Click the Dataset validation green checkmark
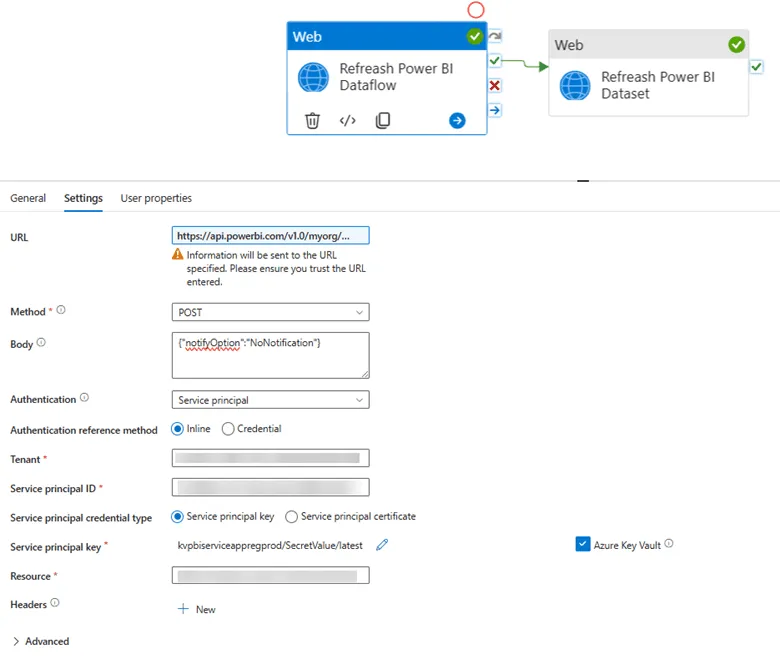Screen dimensions: 780x659 point(736,45)
